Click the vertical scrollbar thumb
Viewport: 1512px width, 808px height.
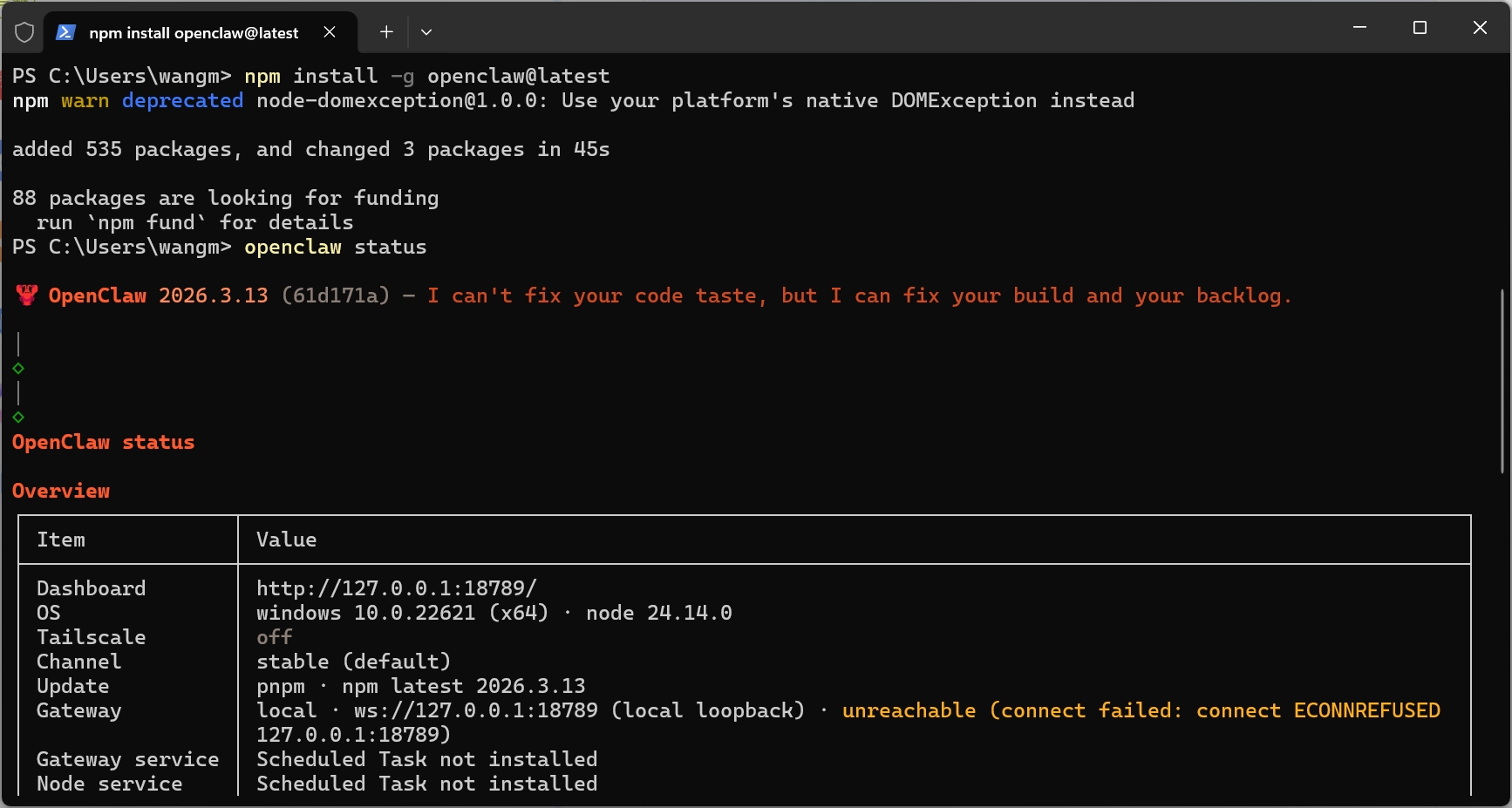pyautogui.click(x=1502, y=381)
